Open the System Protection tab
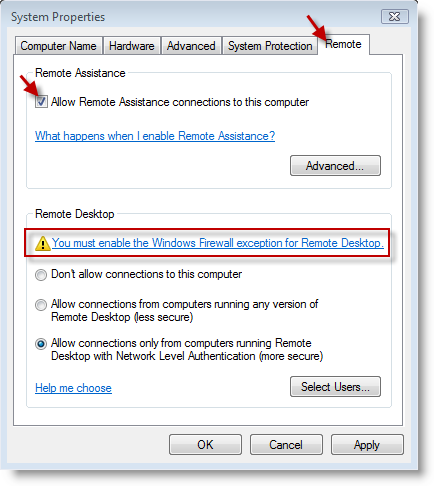Image resolution: width=434 pixels, height=486 pixels. [x=270, y=46]
